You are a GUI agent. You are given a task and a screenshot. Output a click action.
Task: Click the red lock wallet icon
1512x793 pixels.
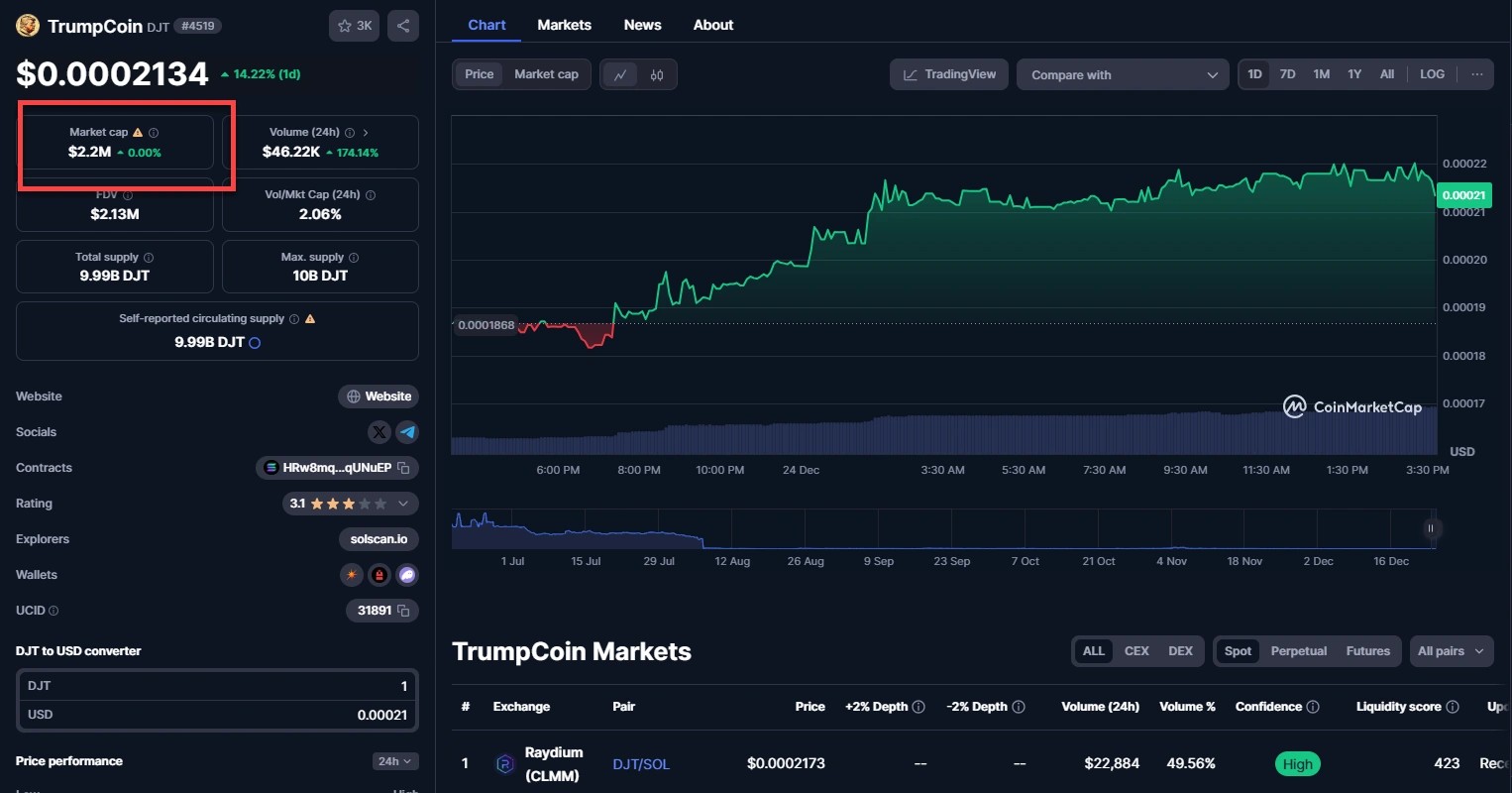pyautogui.click(x=379, y=575)
